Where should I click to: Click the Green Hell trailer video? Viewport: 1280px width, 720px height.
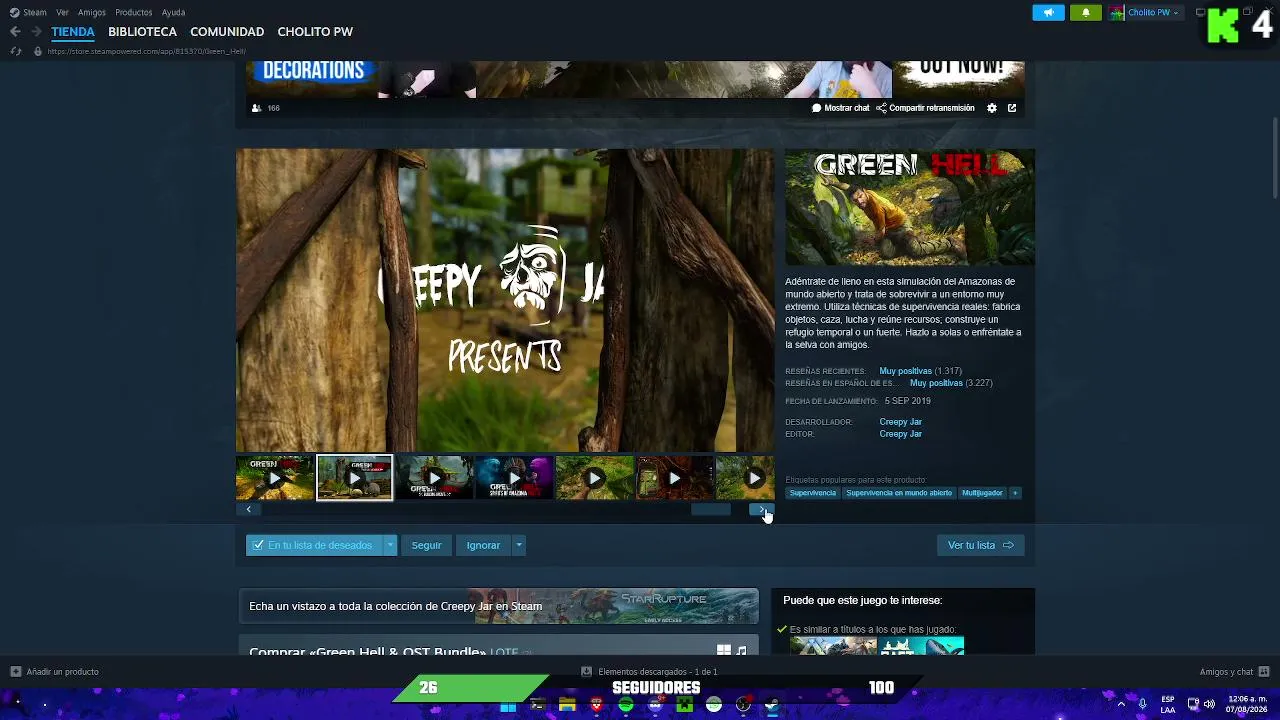[x=505, y=300]
